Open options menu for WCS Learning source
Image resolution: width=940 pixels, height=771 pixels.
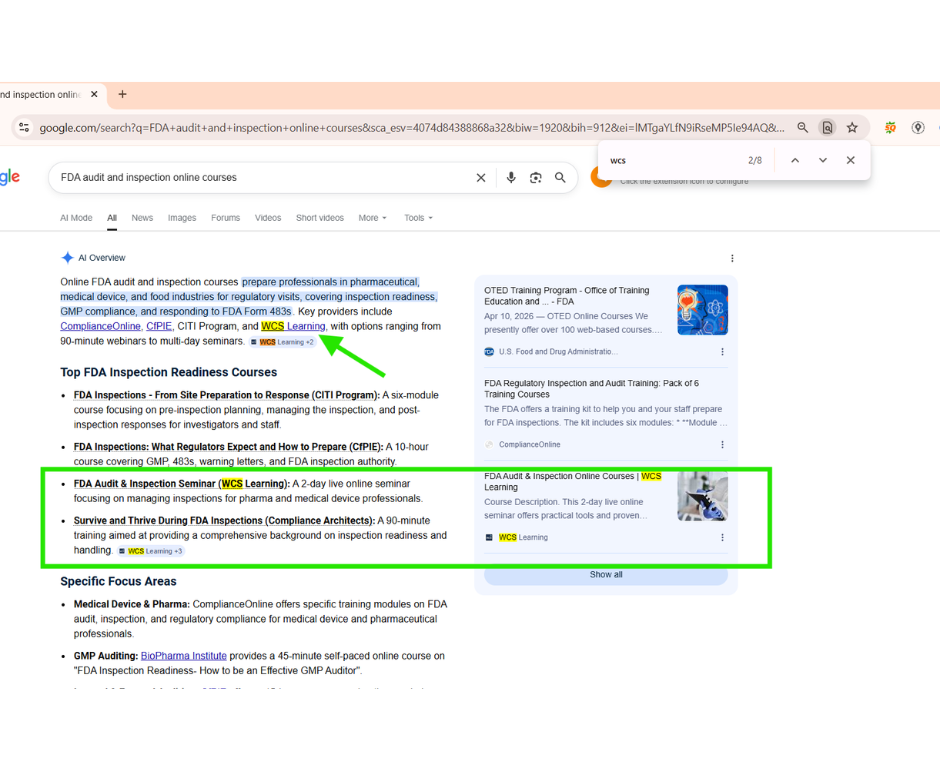click(x=722, y=538)
